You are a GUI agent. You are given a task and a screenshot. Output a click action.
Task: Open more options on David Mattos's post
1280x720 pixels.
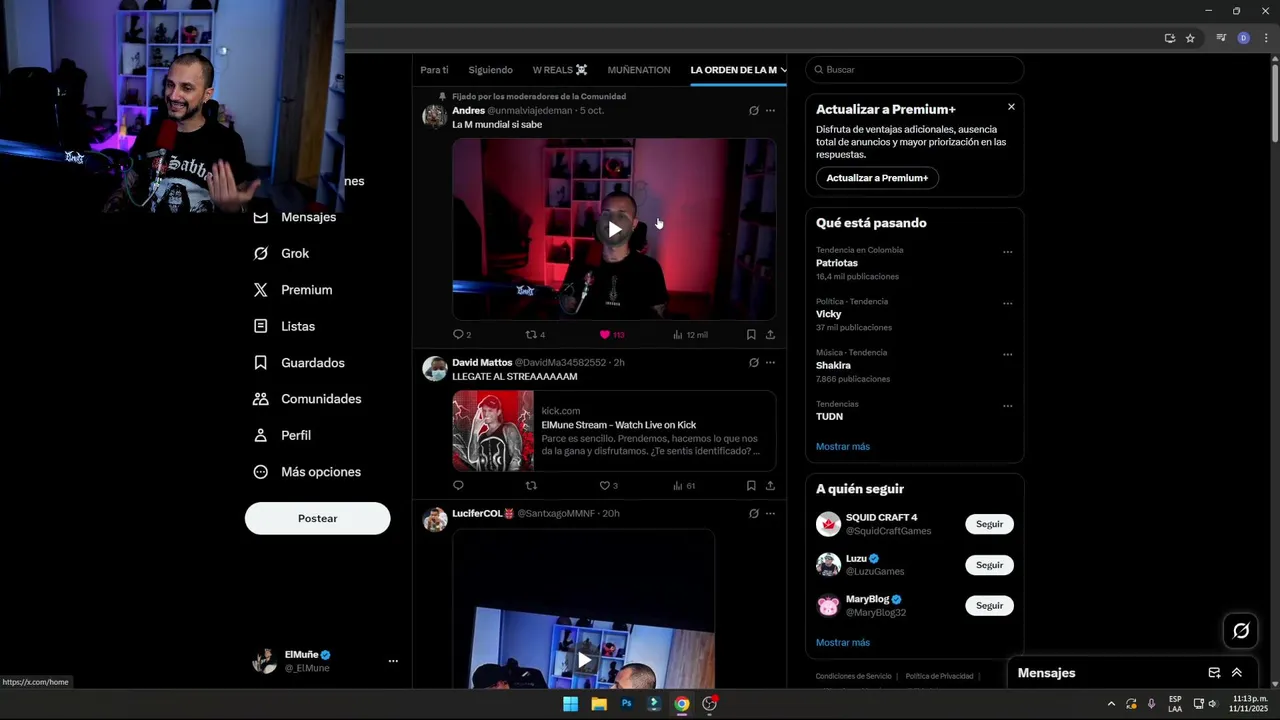coord(770,363)
